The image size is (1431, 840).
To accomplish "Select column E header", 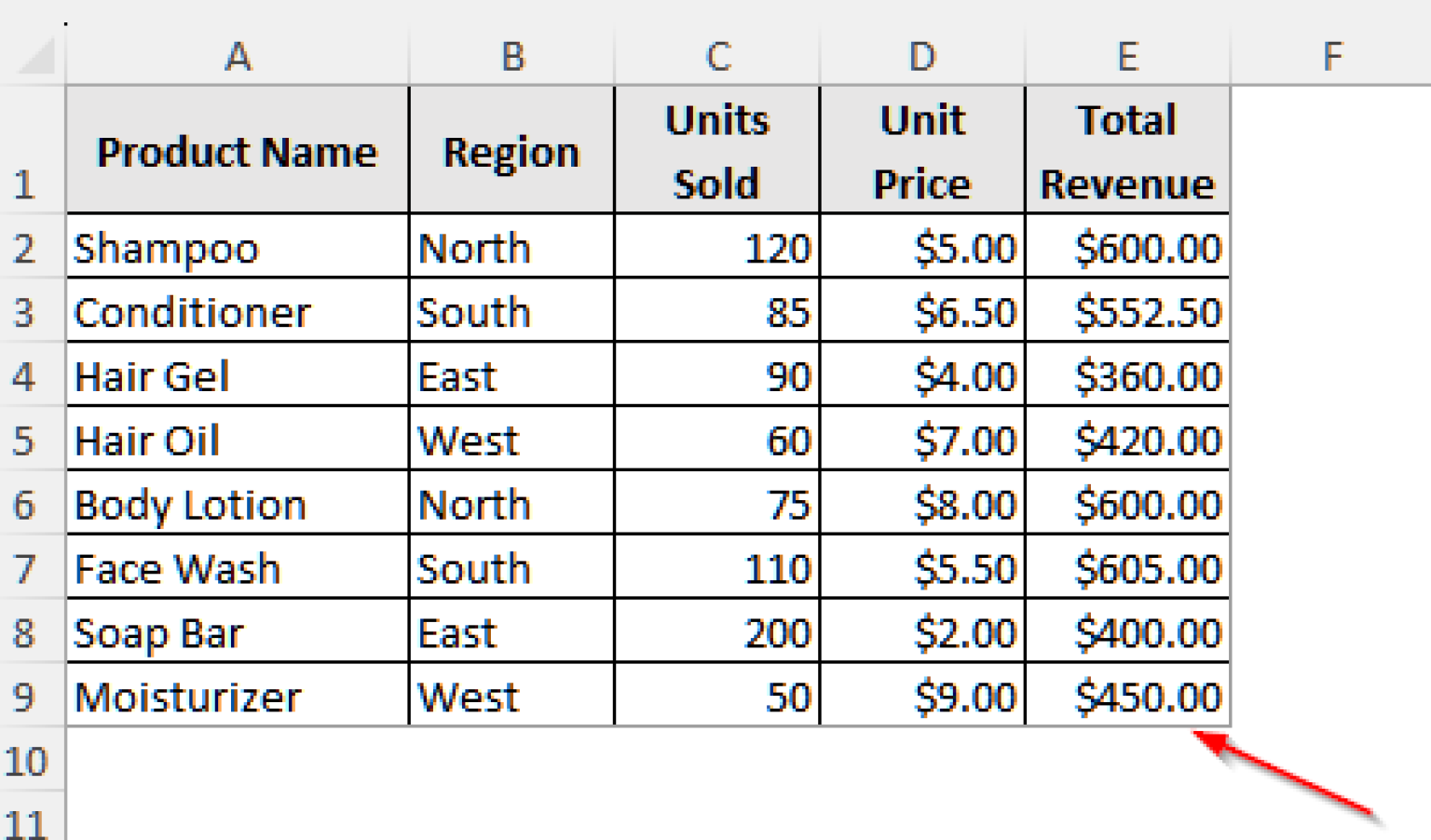I will (x=1126, y=56).
